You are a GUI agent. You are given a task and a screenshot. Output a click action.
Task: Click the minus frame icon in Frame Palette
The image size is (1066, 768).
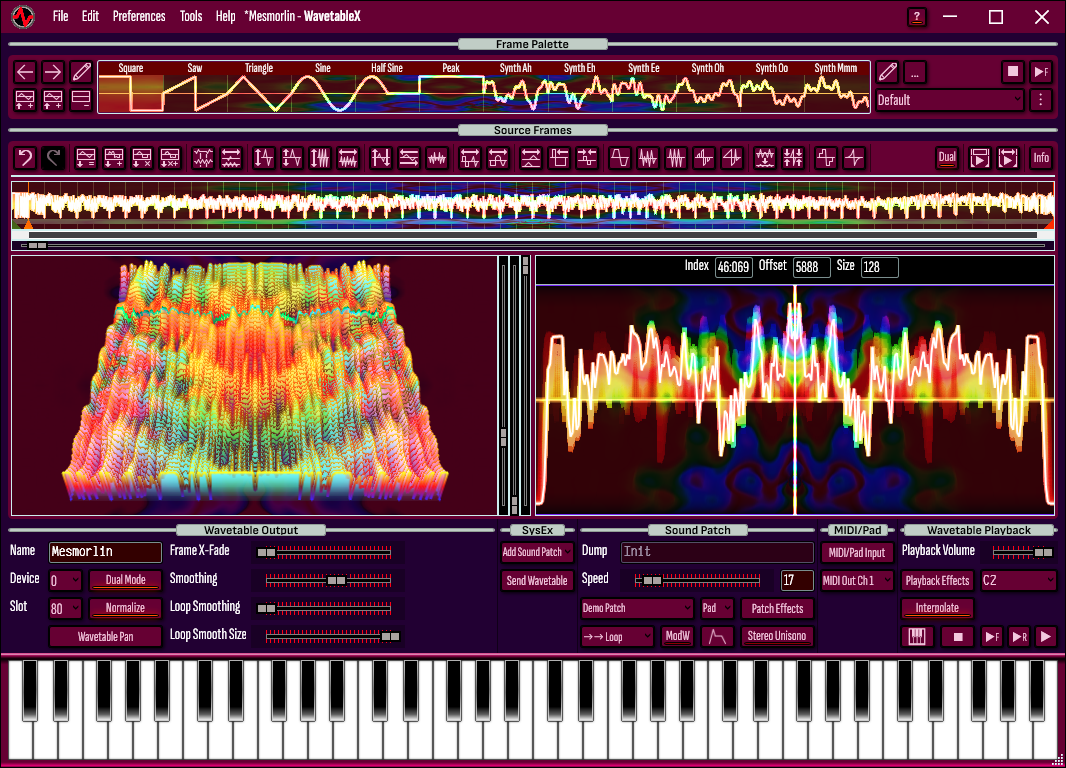(81, 99)
